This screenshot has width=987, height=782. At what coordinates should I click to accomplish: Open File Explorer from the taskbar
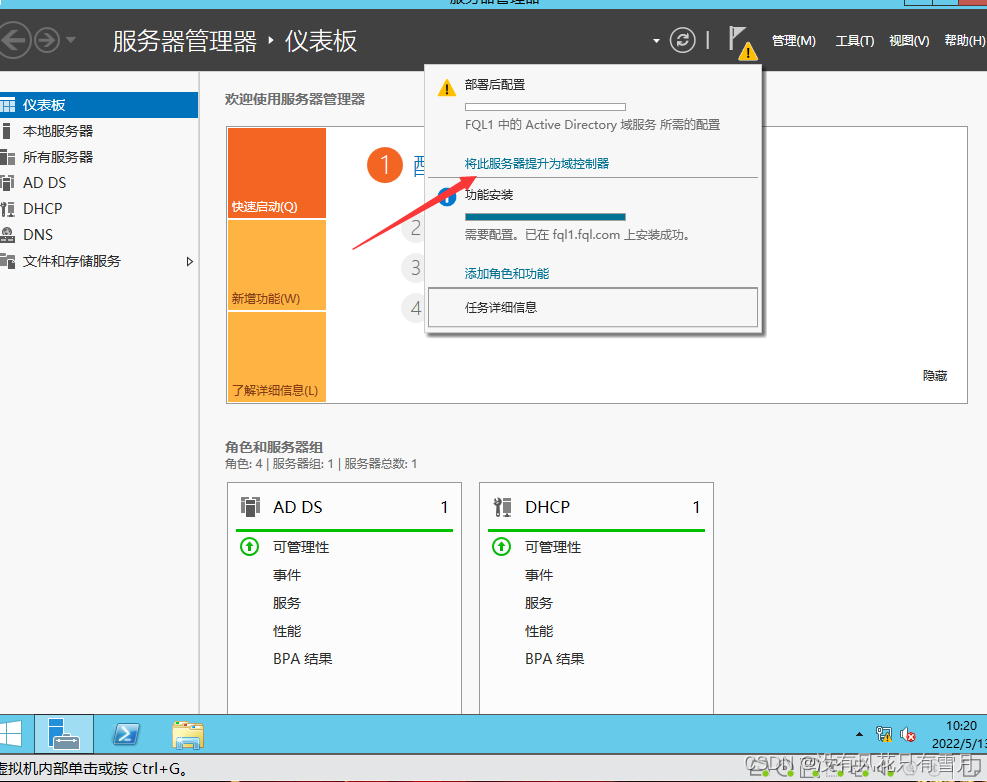click(188, 735)
